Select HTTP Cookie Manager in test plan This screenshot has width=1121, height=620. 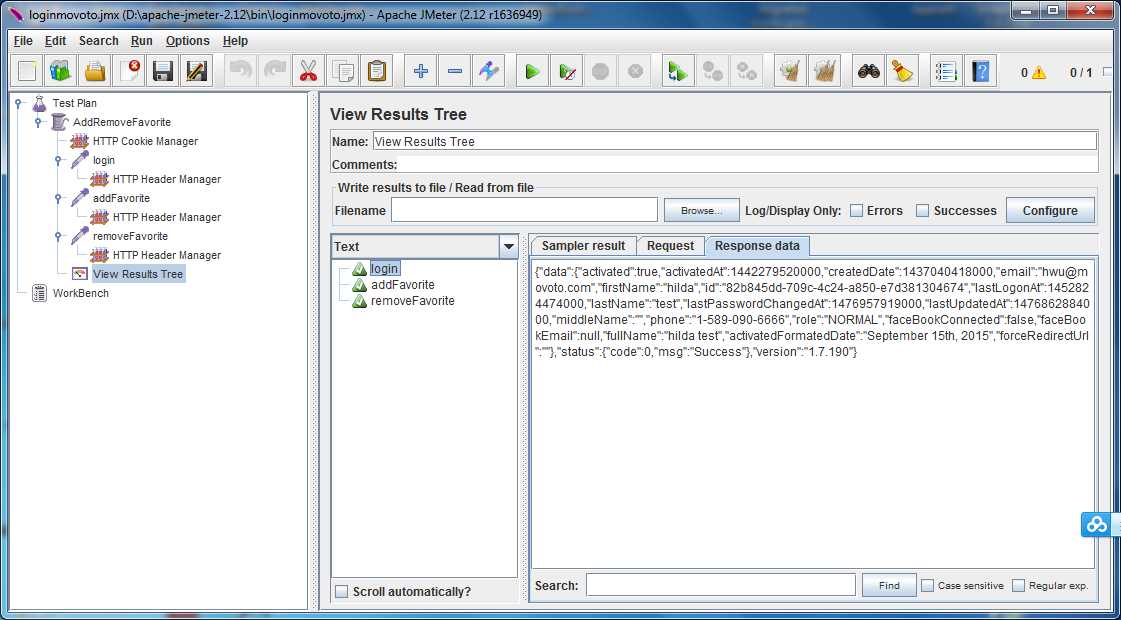(145, 141)
